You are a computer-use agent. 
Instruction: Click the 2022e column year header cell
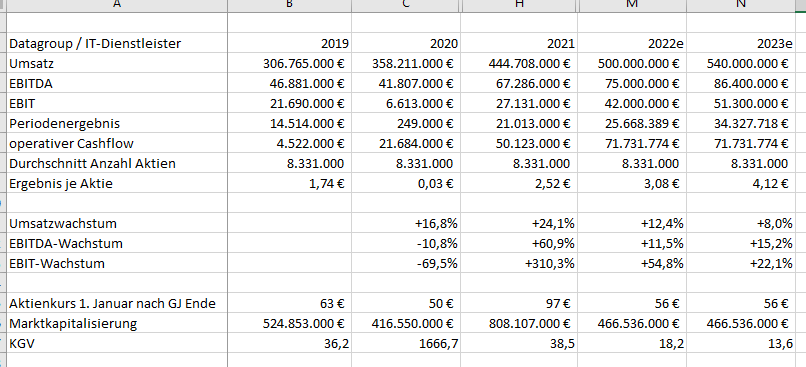click(x=632, y=44)
